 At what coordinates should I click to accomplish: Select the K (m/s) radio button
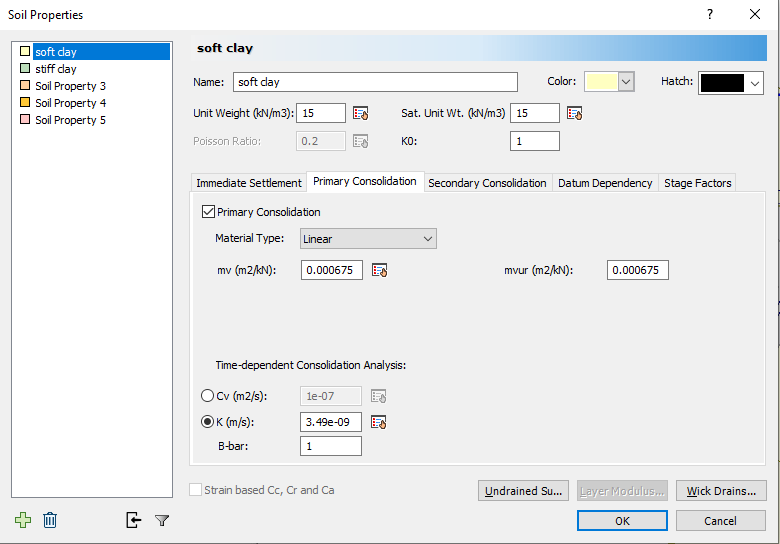coord(207,422)
